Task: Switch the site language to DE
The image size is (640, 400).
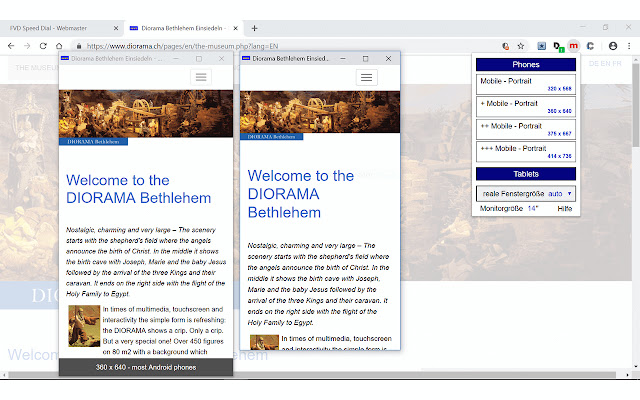Action: pyautogui.click(x=593, y=64)
